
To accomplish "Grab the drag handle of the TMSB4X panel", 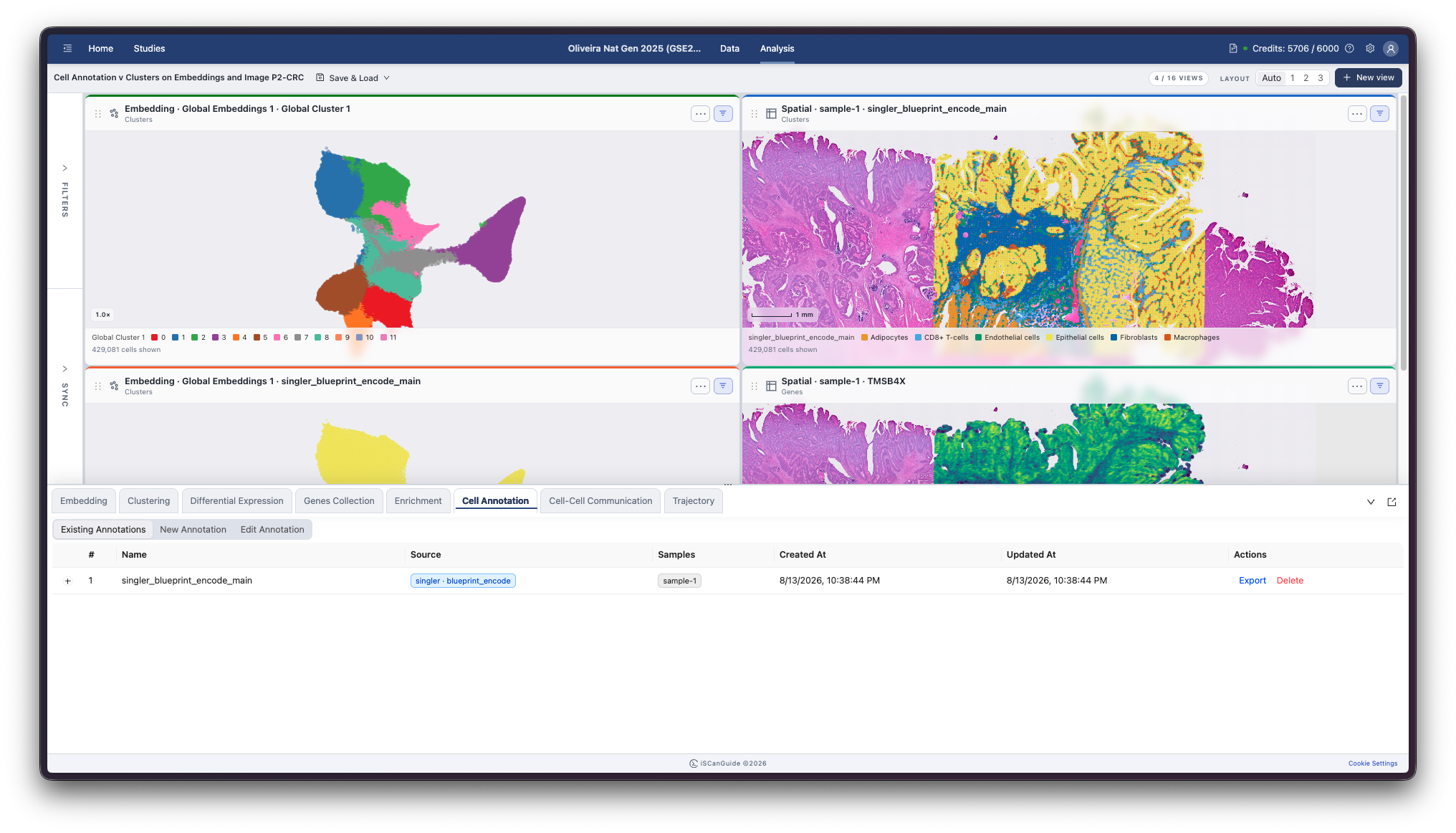I will pyautogui.click(x=755, y=386).
